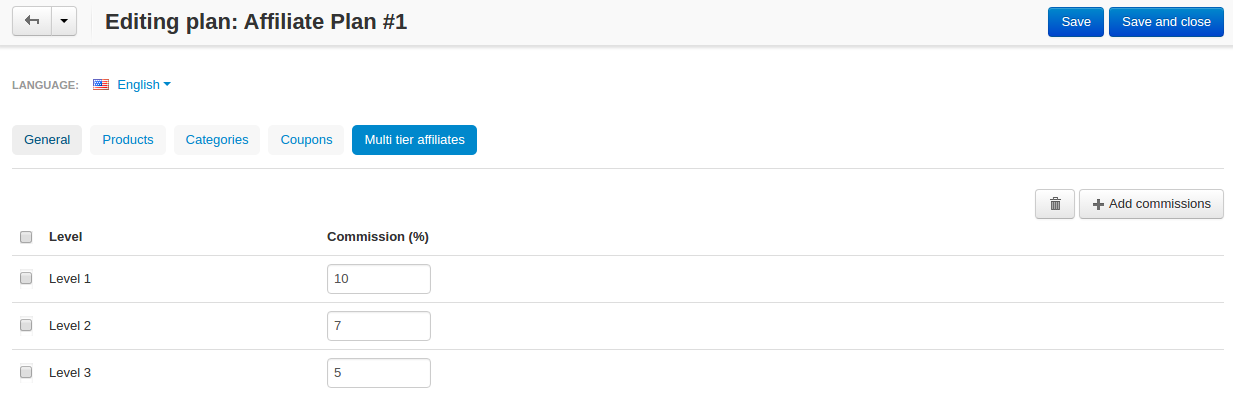This screenshot has height=403, width=1233.
Task: Check the Level 3 checkbox
Action: pos(26,372)
